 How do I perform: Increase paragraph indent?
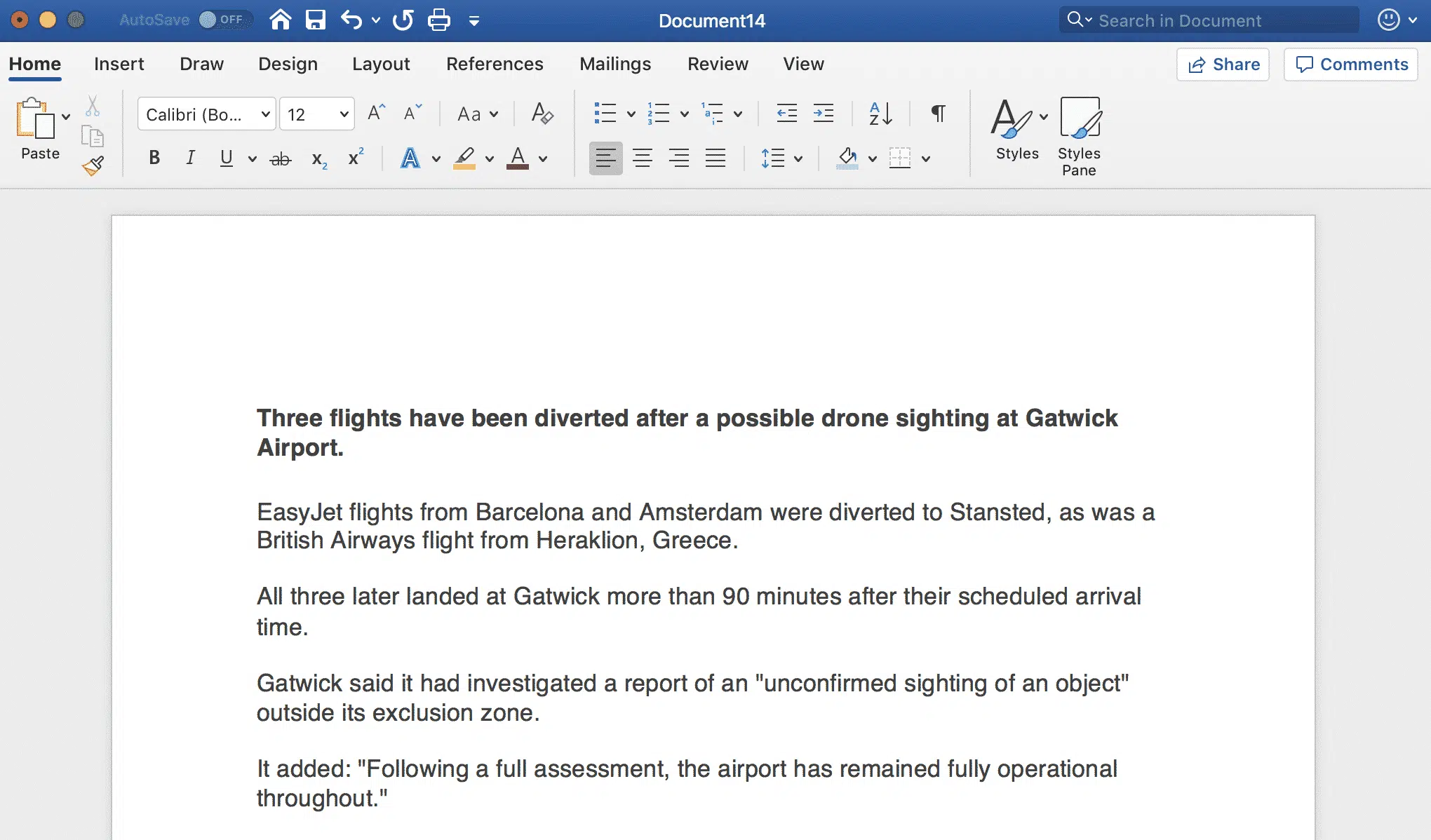coord(824,113)
